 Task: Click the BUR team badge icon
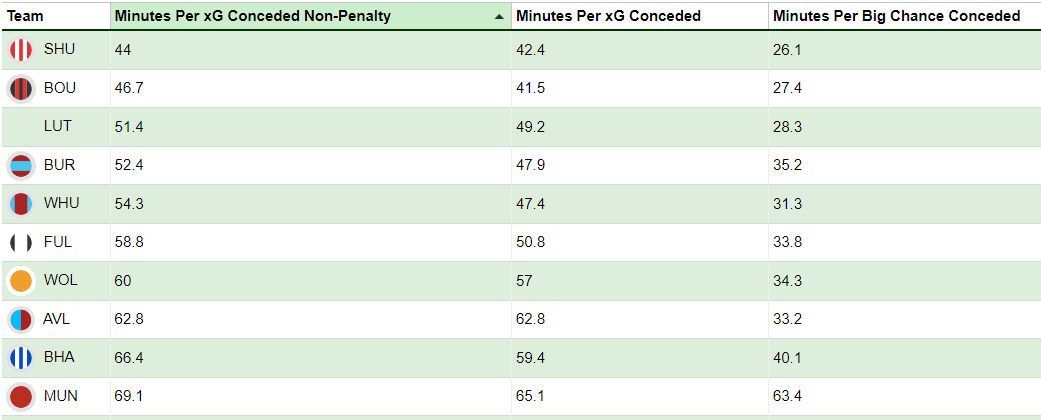[21, 166]
